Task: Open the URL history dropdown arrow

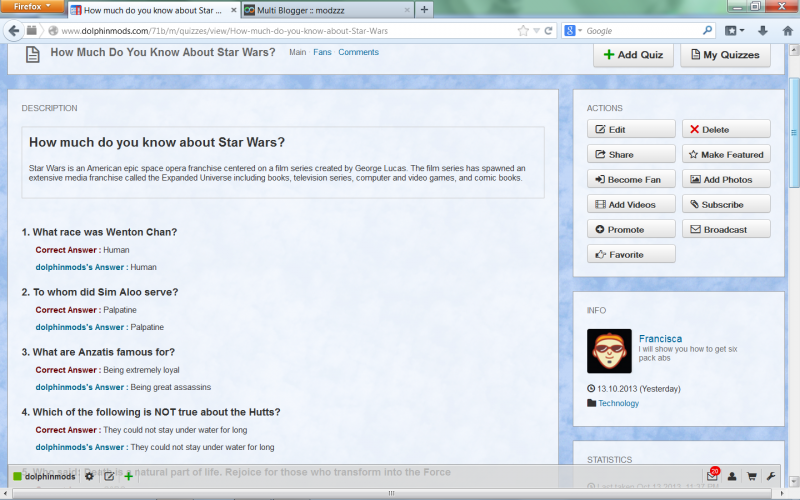Action: [x=536, y=31]
